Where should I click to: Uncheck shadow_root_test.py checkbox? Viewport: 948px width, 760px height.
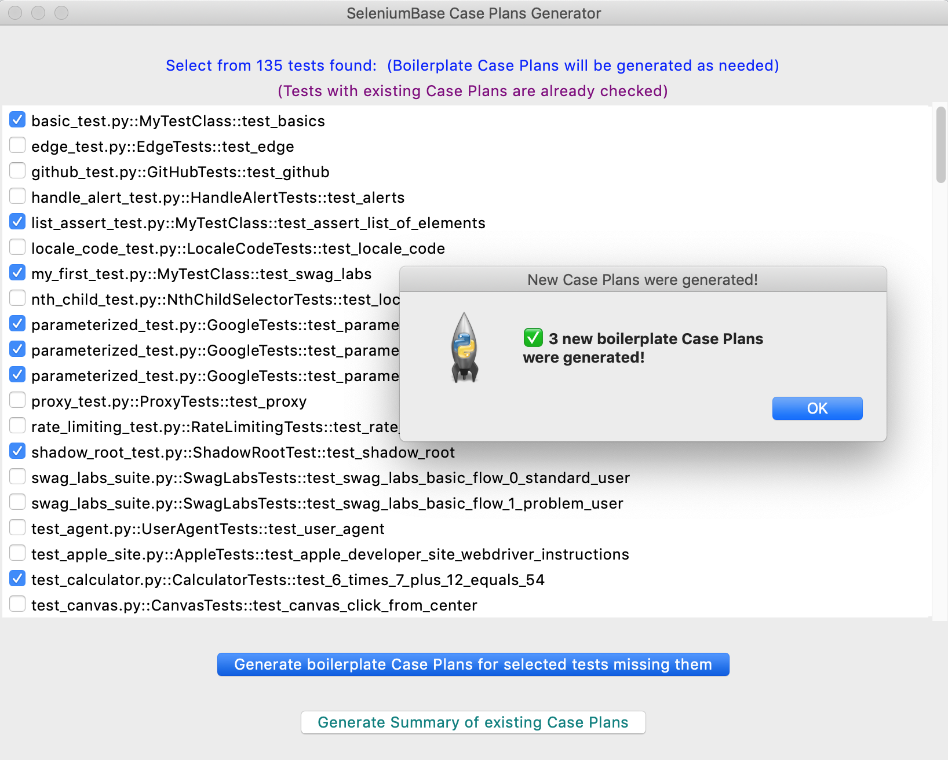[18, 452]
